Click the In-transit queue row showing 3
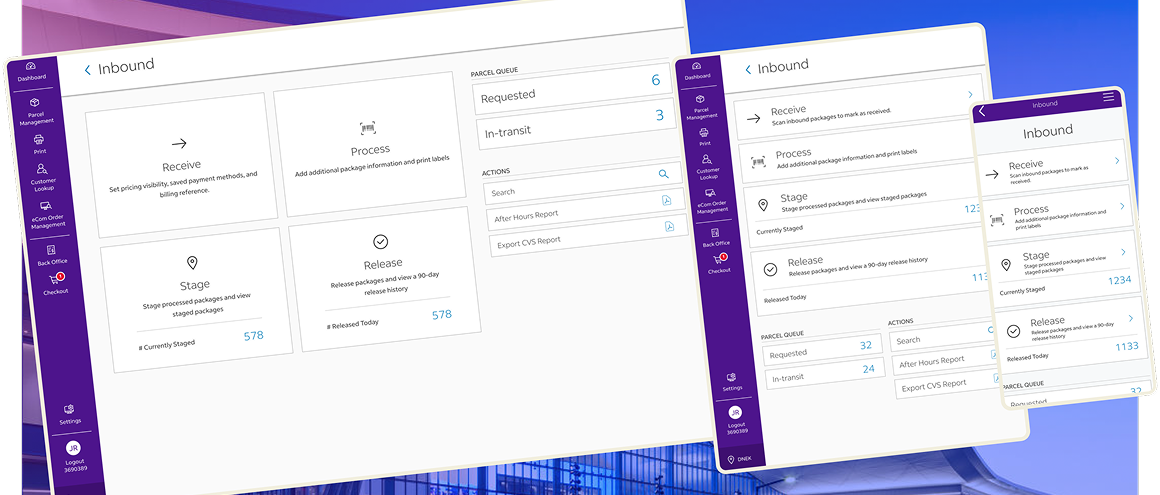This screenshot has width=1160, height=495. (x=574, y=128)
